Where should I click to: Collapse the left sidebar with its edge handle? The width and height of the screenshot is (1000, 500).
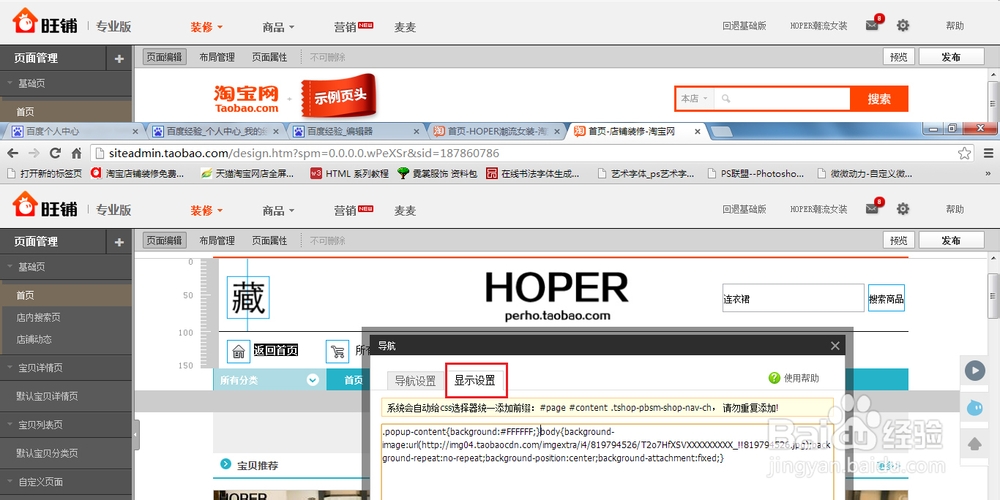point(136,434)
